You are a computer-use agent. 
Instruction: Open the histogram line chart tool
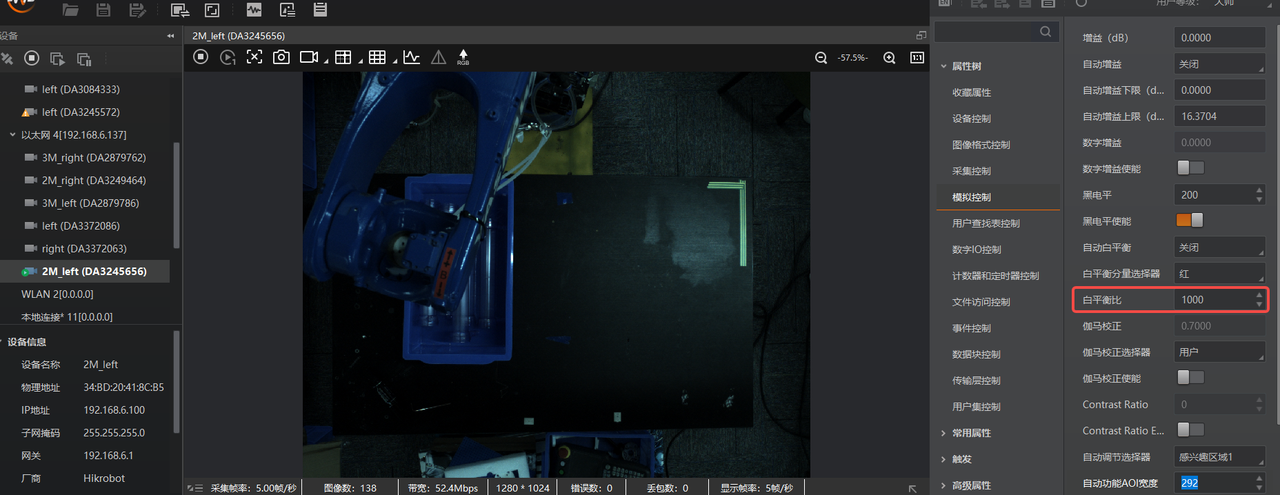coord(411,58)
